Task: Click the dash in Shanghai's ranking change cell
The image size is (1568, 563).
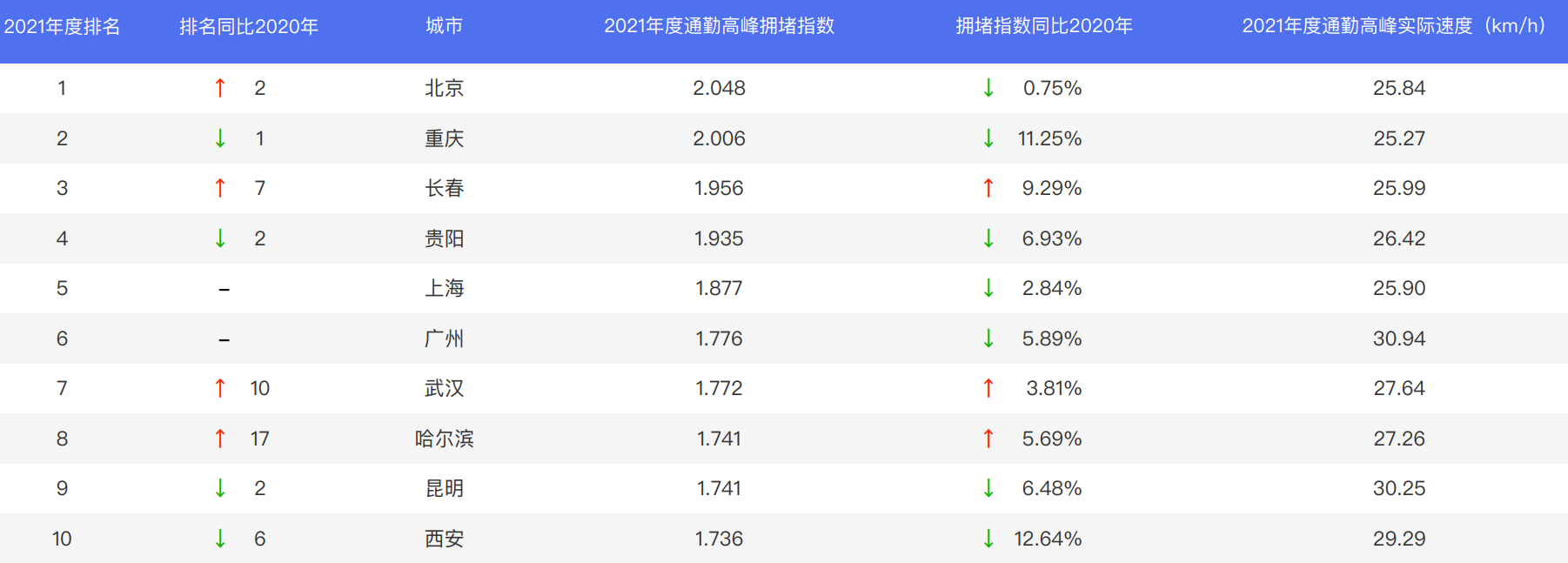Action: click(x=224, y=289)
